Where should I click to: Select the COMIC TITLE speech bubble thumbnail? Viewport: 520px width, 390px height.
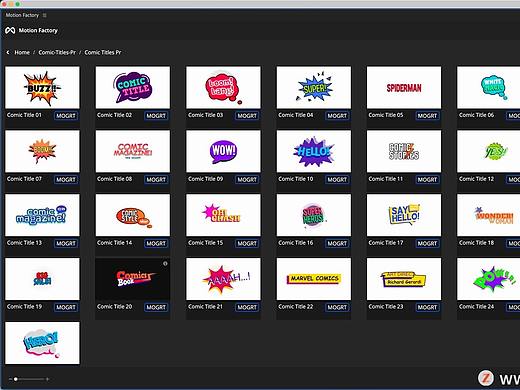[x=133, y=87]
